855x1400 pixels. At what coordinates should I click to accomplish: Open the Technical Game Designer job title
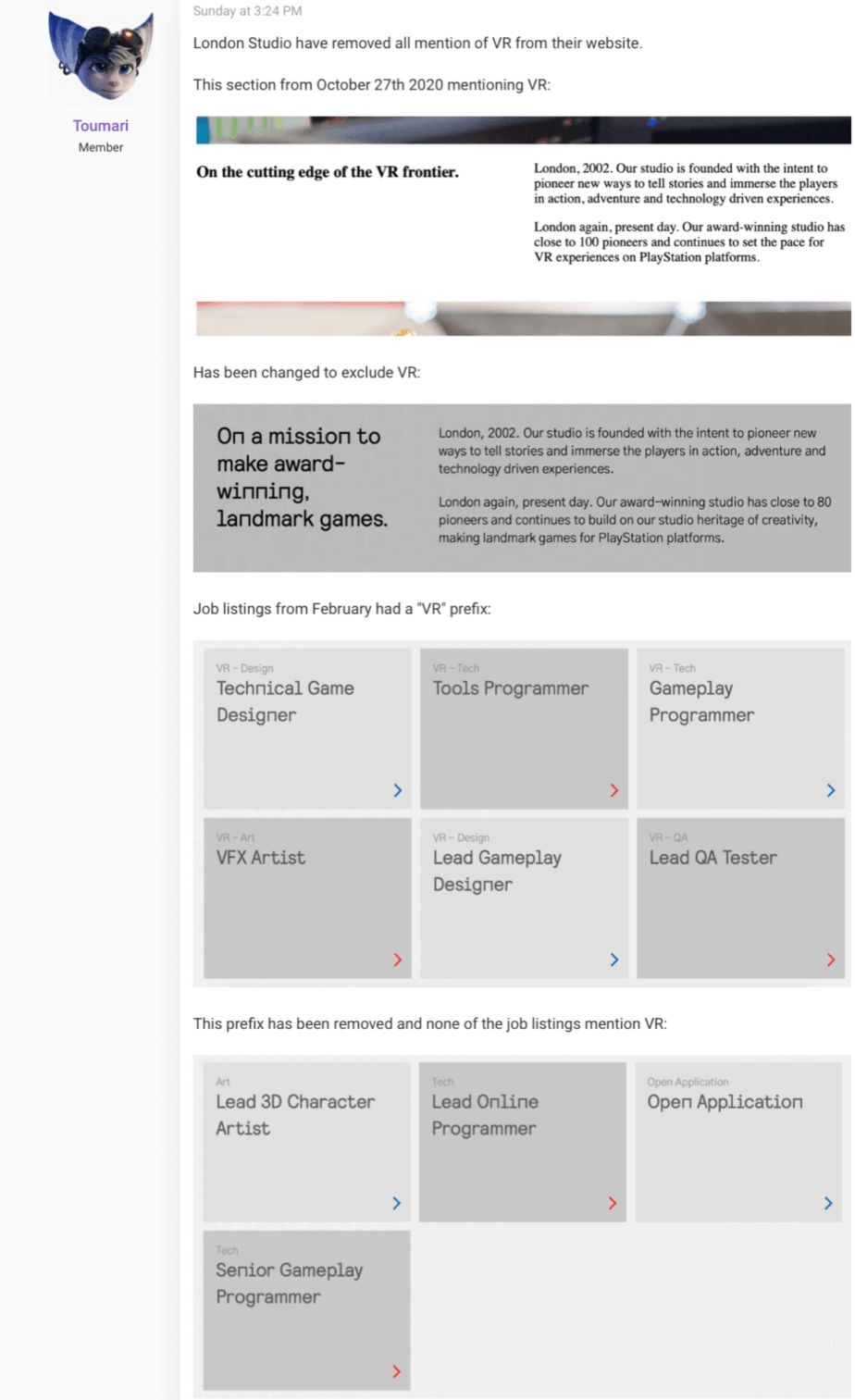(x=285, y=701)
